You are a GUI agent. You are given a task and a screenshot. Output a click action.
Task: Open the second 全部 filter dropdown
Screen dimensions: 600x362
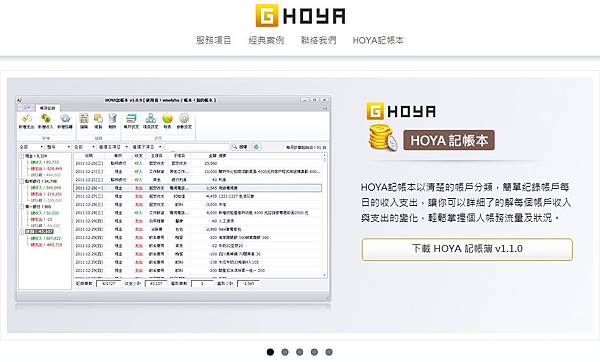pyautogui.click(x=84, y=147)
